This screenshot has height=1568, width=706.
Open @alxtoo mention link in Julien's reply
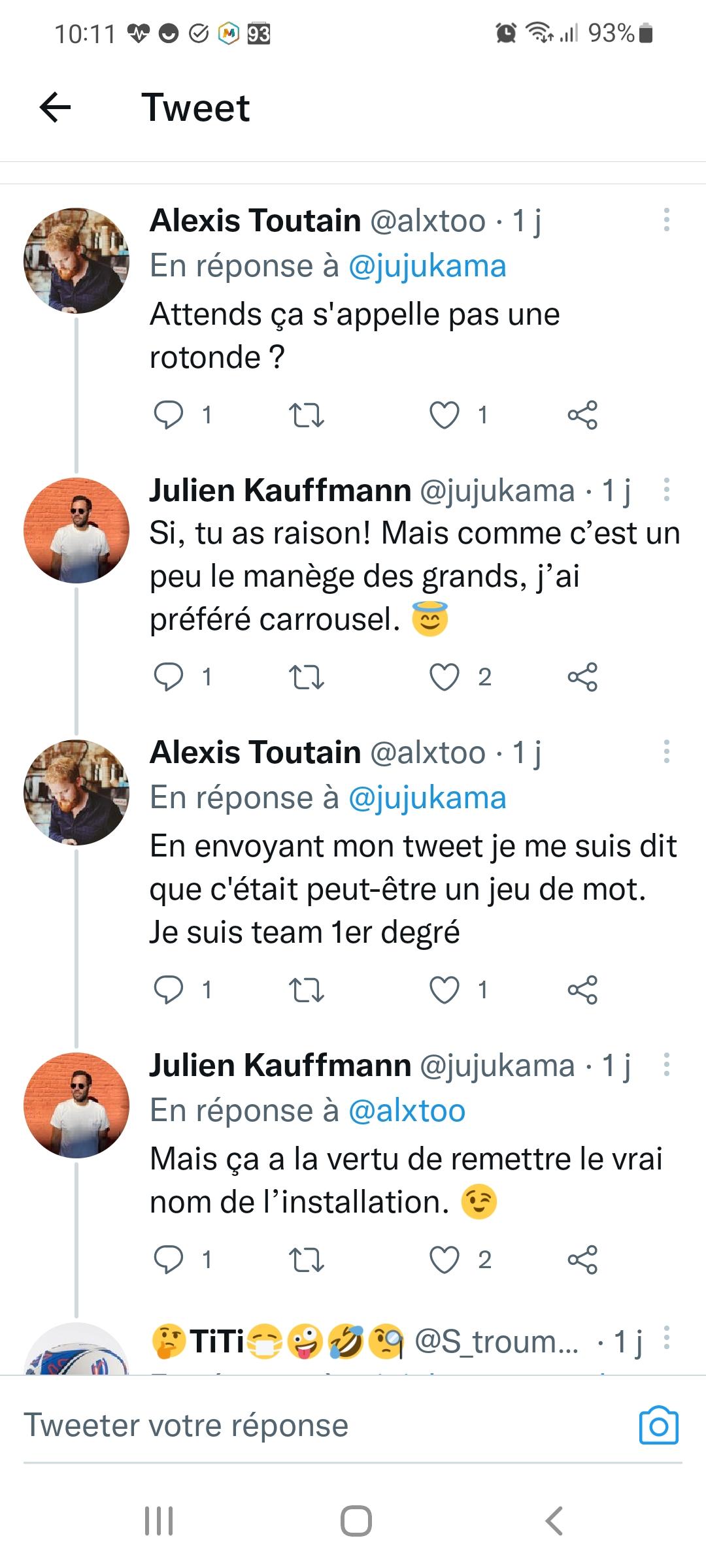tap(407, 1111)
